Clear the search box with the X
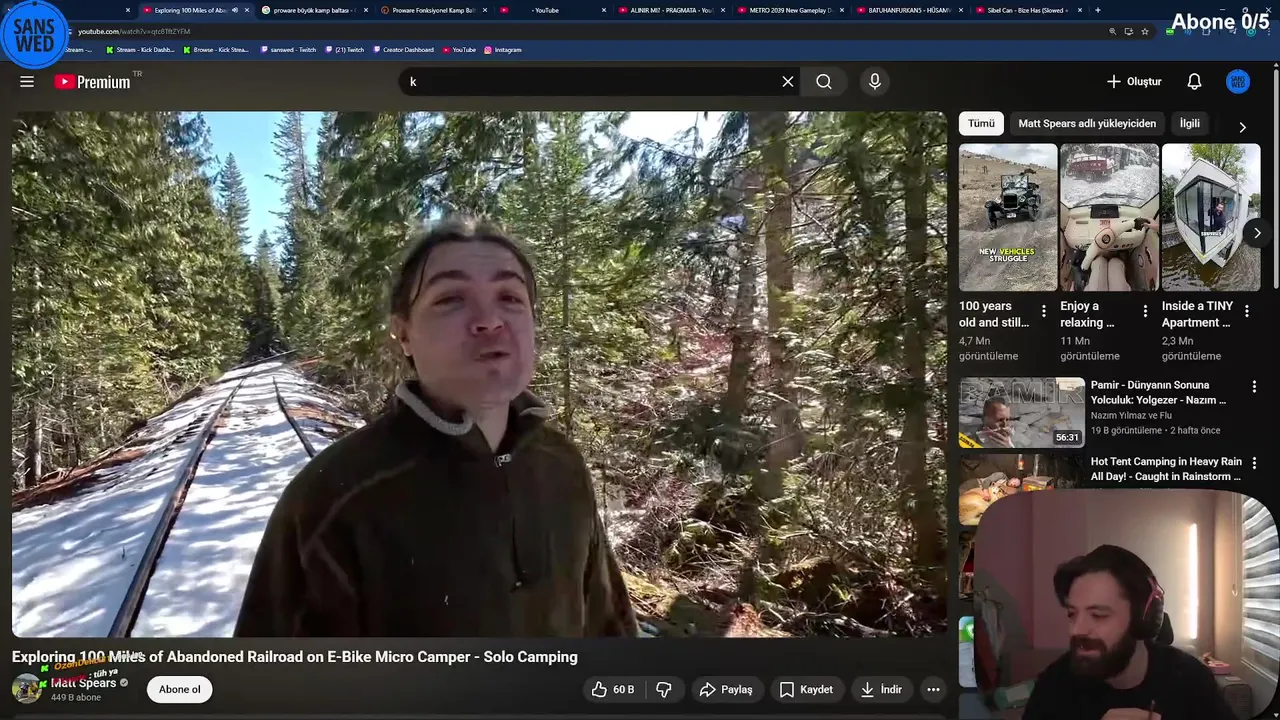The image size is (1280, 720). (x=788, y=82)
